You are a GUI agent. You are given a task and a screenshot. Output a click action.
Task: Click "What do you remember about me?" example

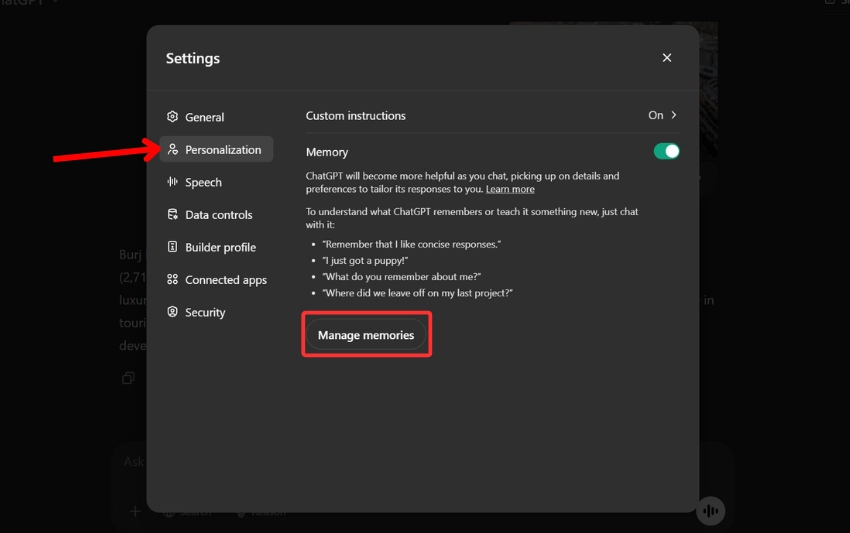pos(402,277)
